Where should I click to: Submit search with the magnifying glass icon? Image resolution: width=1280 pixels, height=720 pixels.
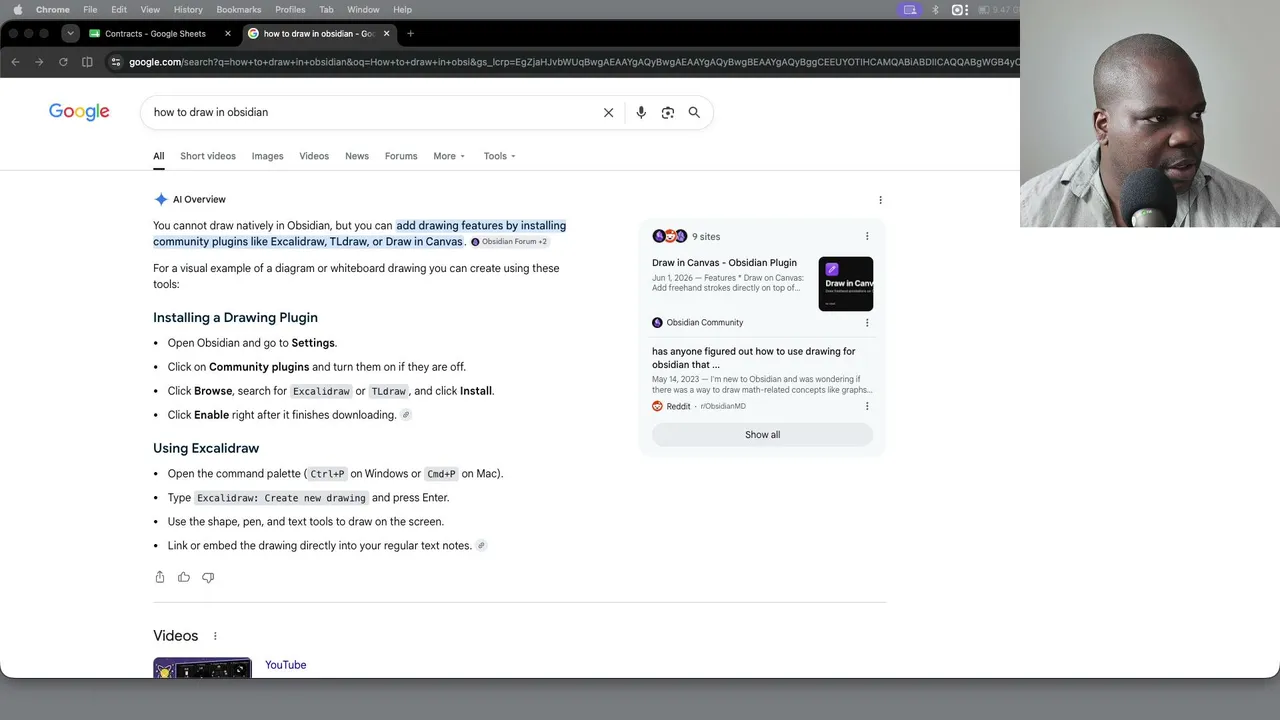[694, 113]
